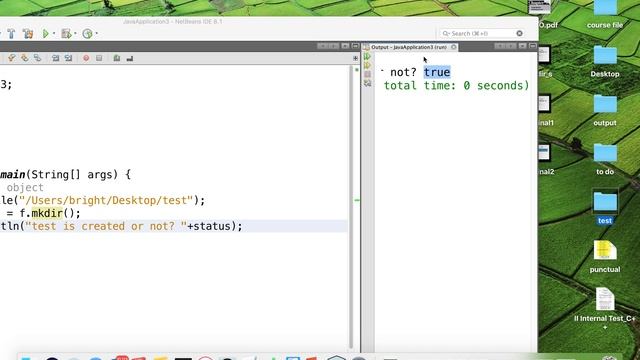Open the Run Project dropdown arrow
The height and width of the screenshot is (360, 640).
point(54,33)
